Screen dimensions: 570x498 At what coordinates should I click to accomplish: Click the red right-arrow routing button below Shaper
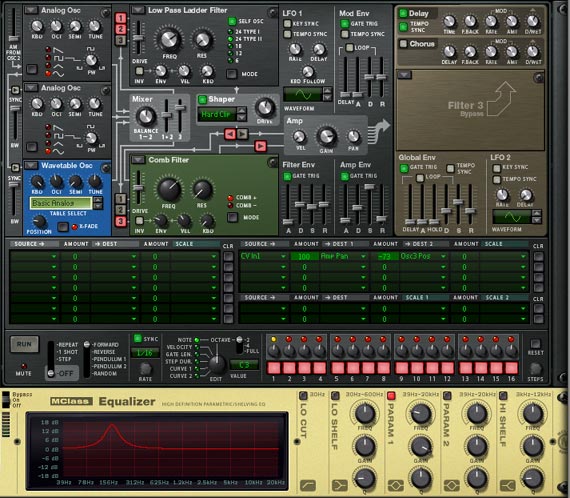pyautogui.click(x=260, y=146)
